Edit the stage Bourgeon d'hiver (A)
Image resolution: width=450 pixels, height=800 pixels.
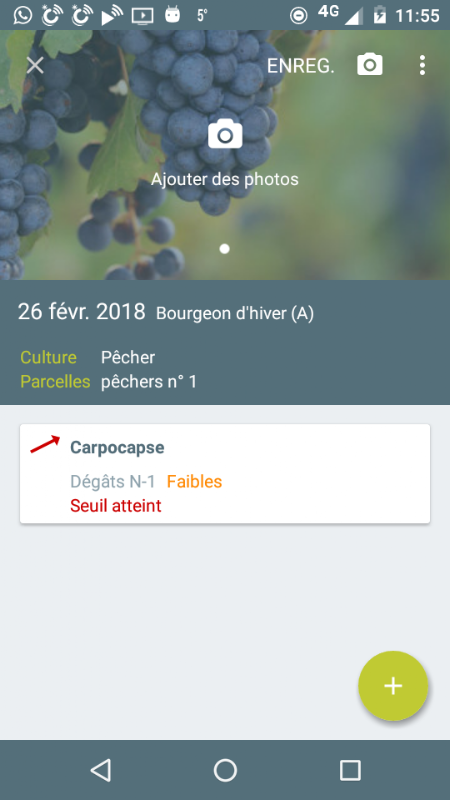(235, 313)
